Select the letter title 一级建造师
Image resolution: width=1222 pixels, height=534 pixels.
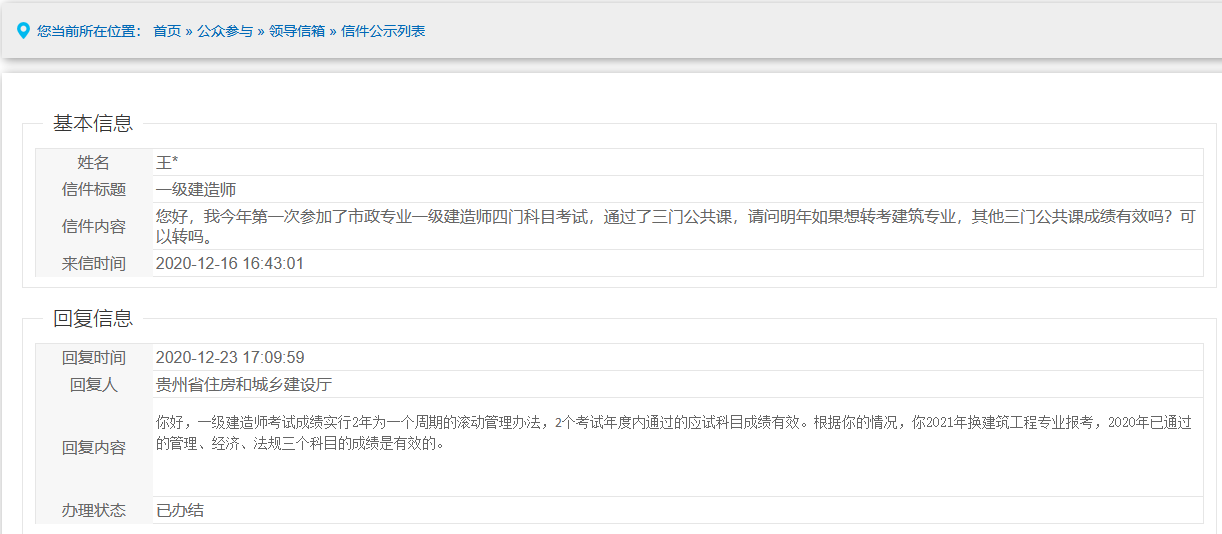(196, 190)
